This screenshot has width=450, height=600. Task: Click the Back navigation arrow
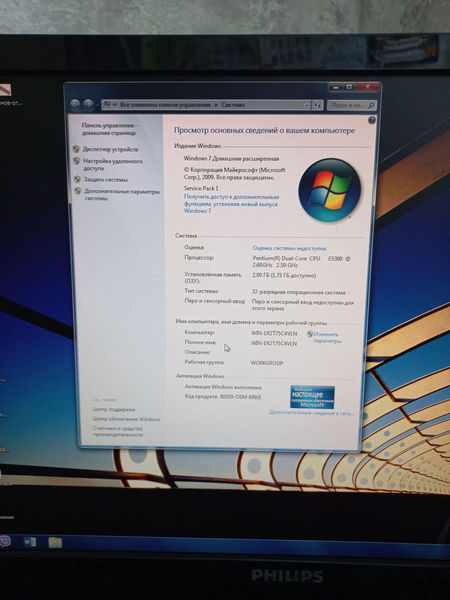click(x=75, y=104)
